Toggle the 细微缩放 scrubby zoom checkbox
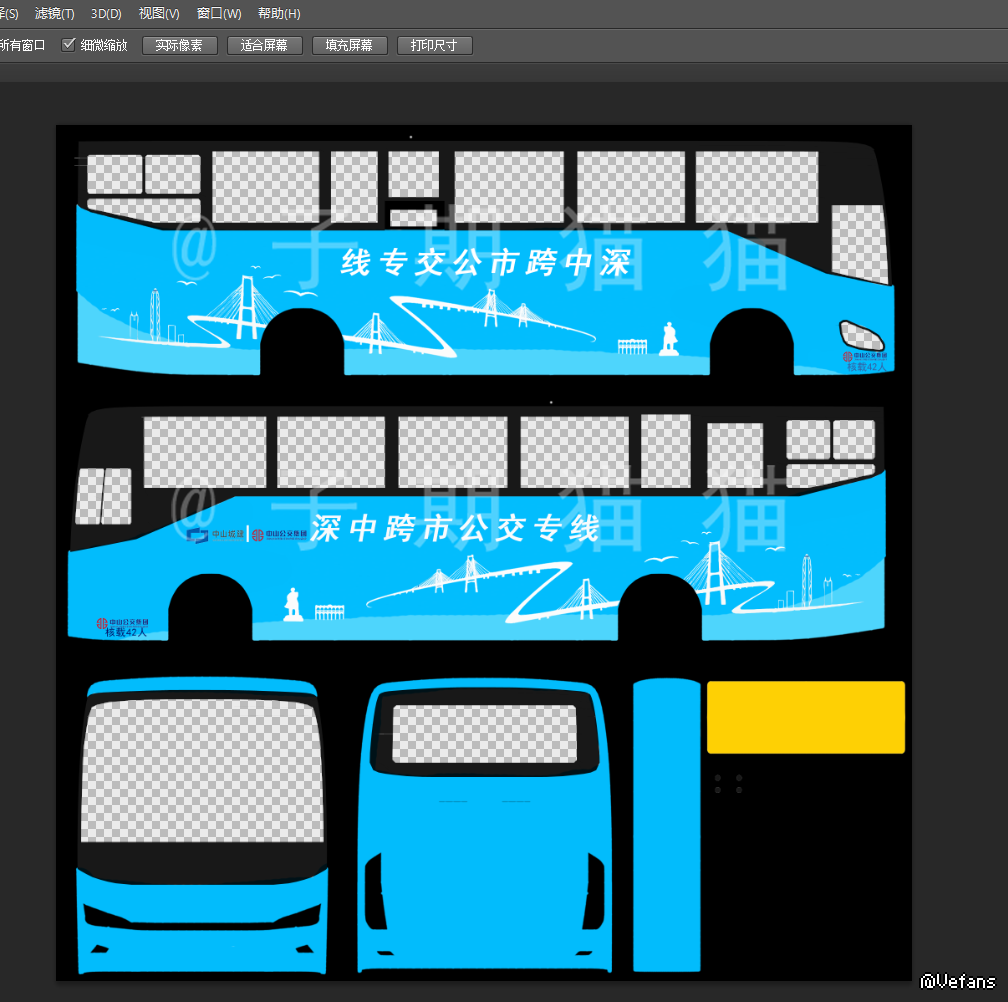 coord(69,45)
